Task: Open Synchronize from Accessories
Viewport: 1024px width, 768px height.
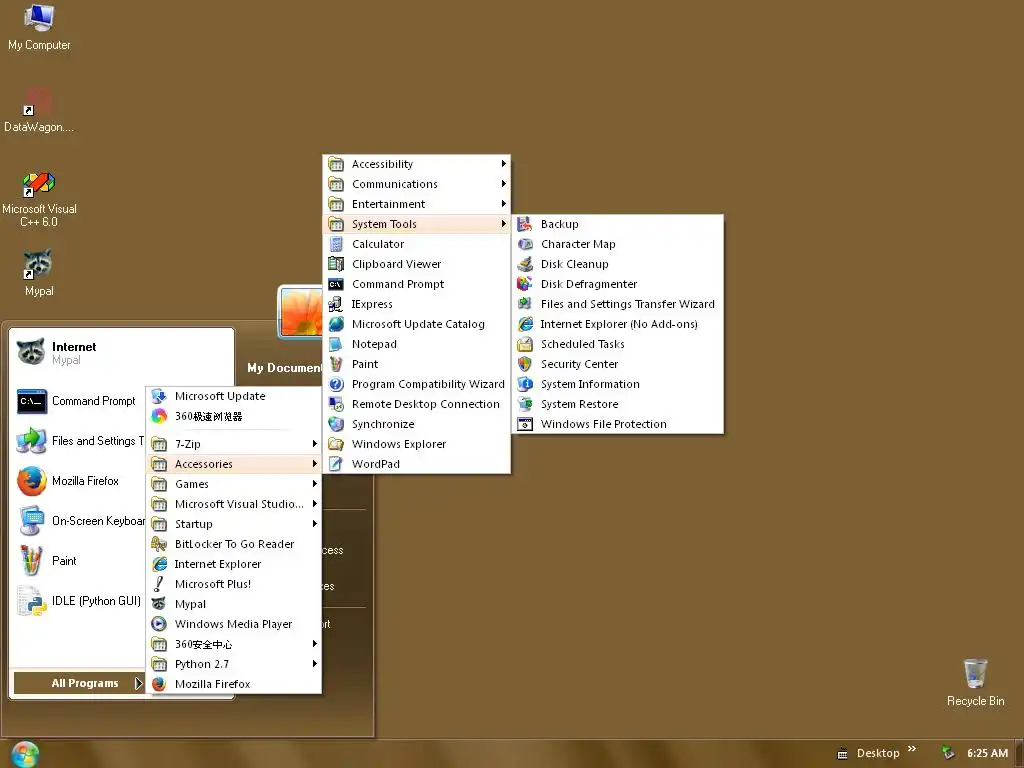Action: coord(417,424)
